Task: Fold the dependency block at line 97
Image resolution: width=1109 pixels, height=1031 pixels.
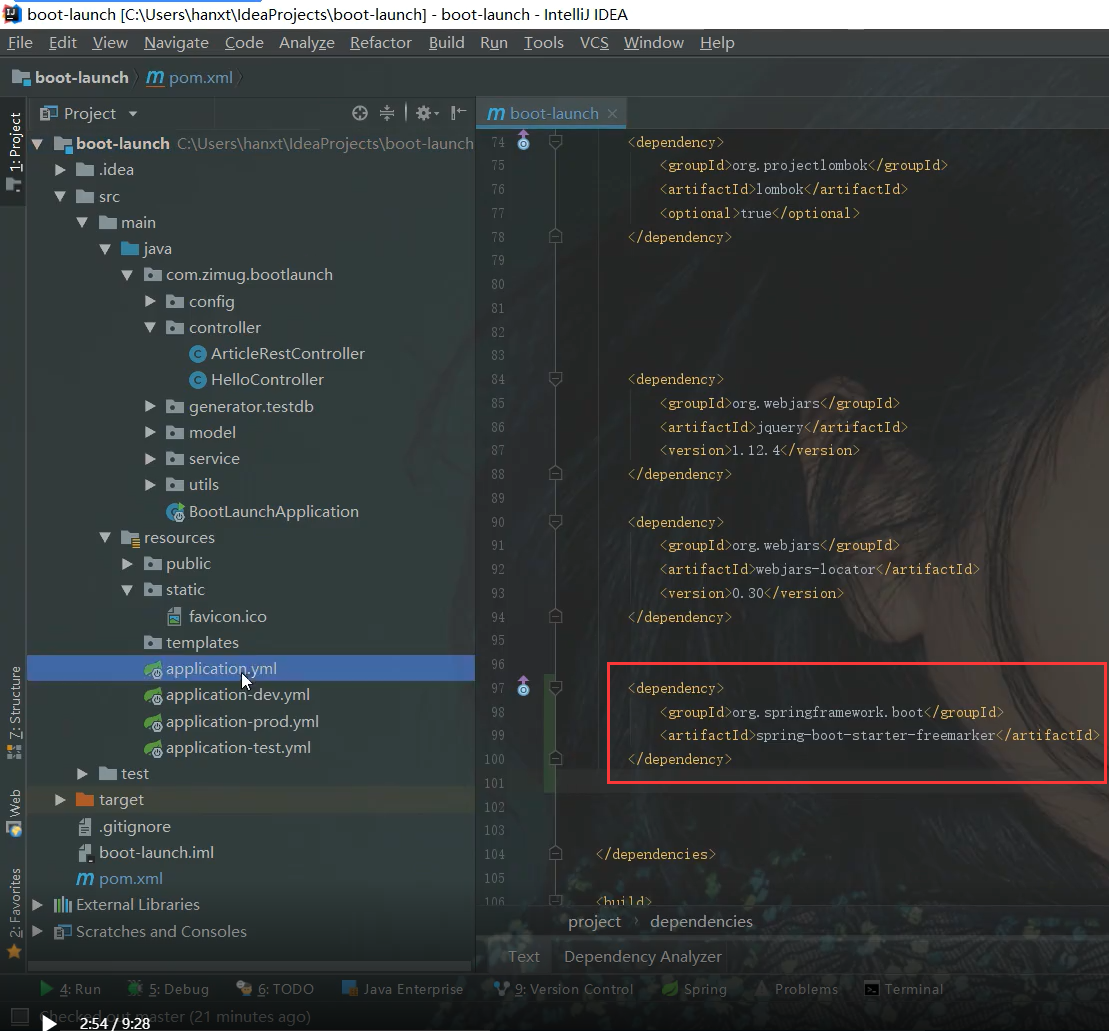Action: pyautogui.click(x=556, y=687)
